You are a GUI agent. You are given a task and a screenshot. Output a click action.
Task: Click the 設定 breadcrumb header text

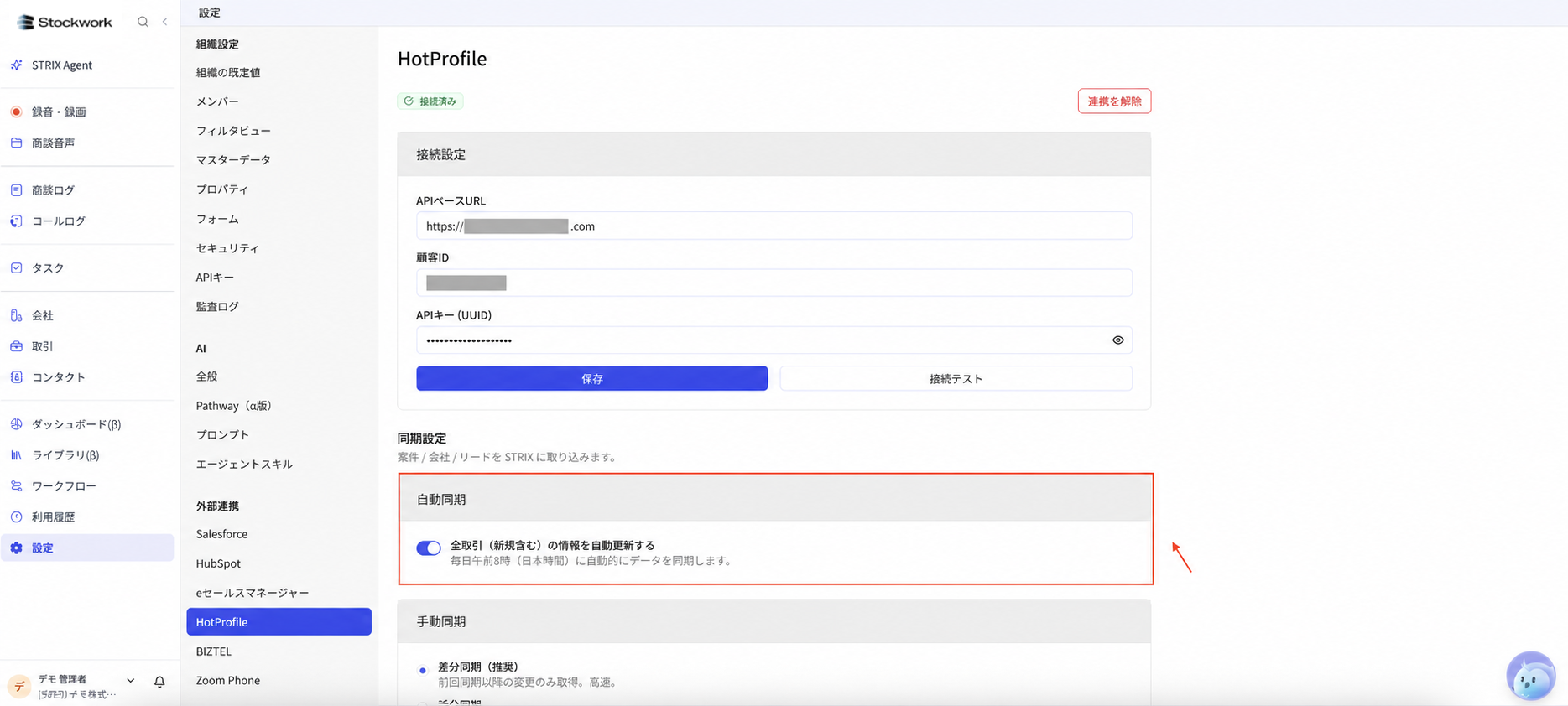(210, 13)
